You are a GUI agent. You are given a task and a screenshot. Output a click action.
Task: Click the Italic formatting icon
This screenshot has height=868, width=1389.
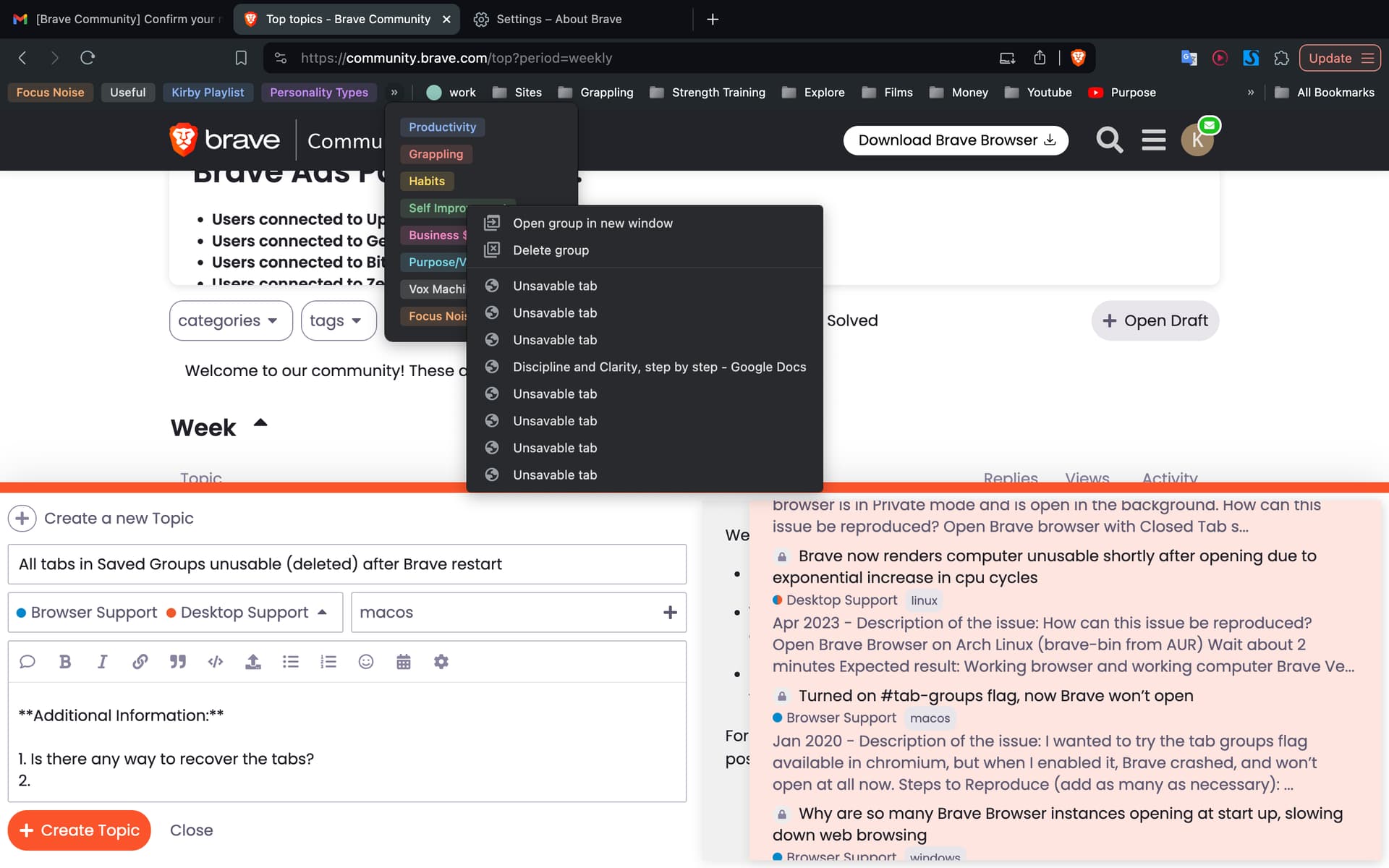pyautogui.click(x=102, y=662)
